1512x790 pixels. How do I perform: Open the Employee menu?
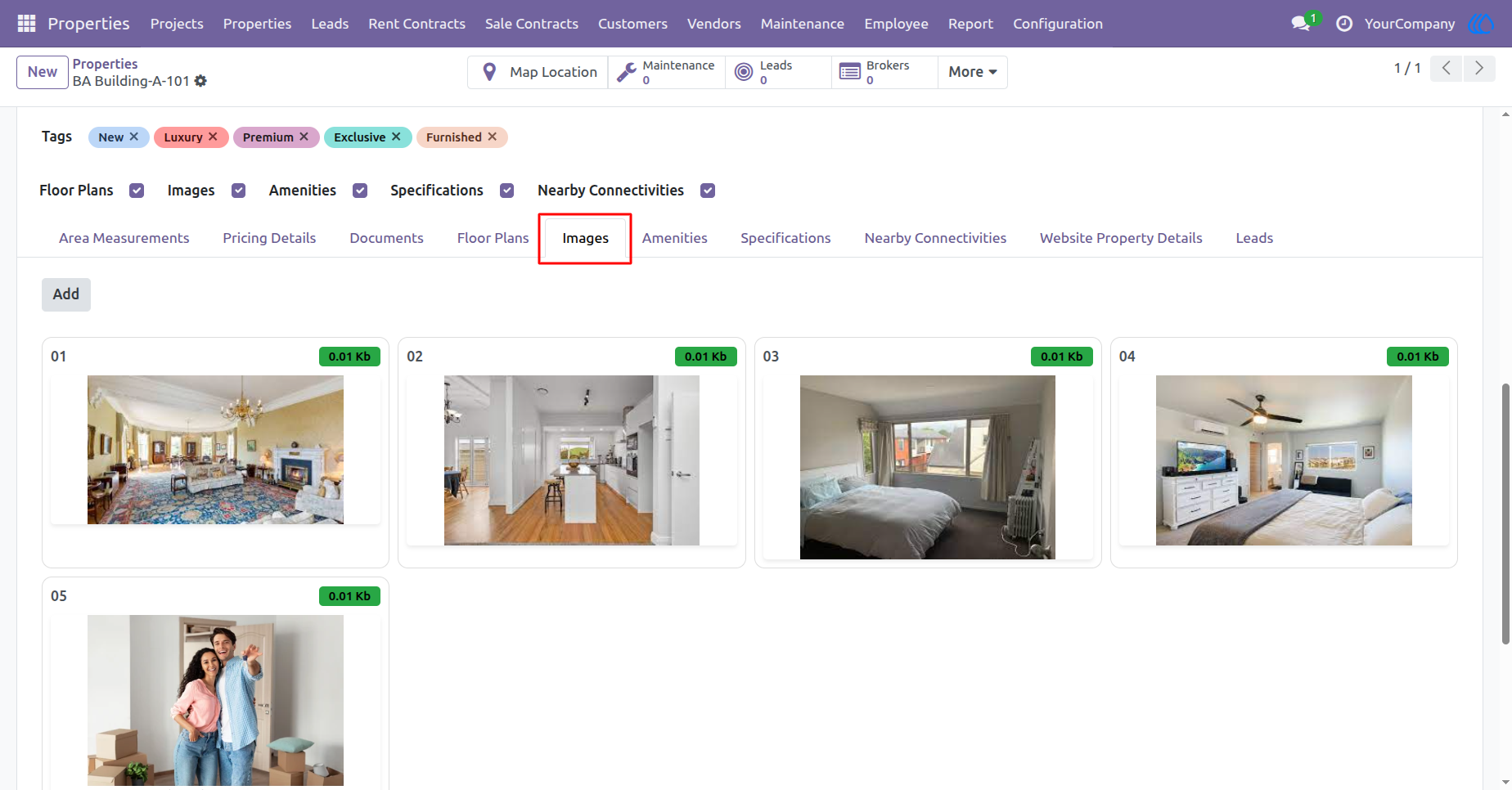click(x=896, y=24)
